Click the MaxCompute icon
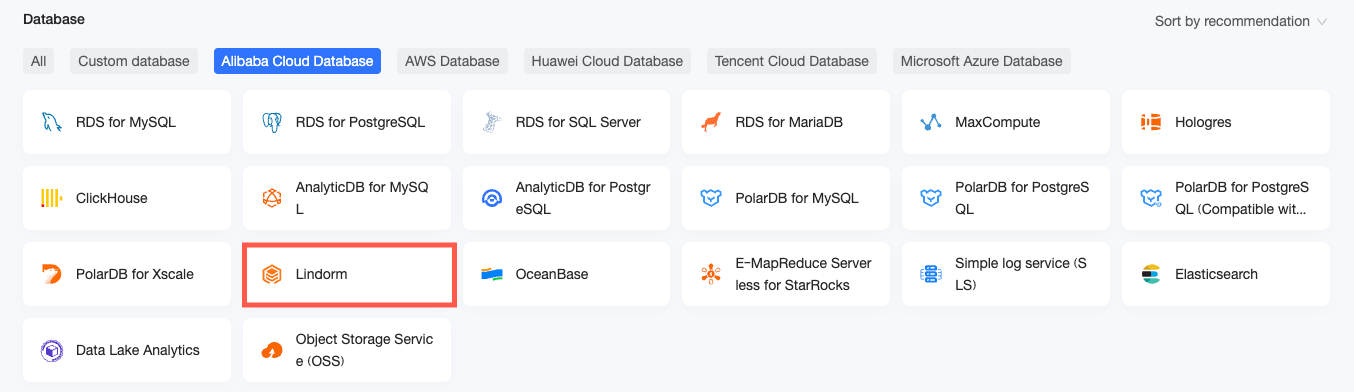Screen dimensions: 1354x392 pos(931,122)
